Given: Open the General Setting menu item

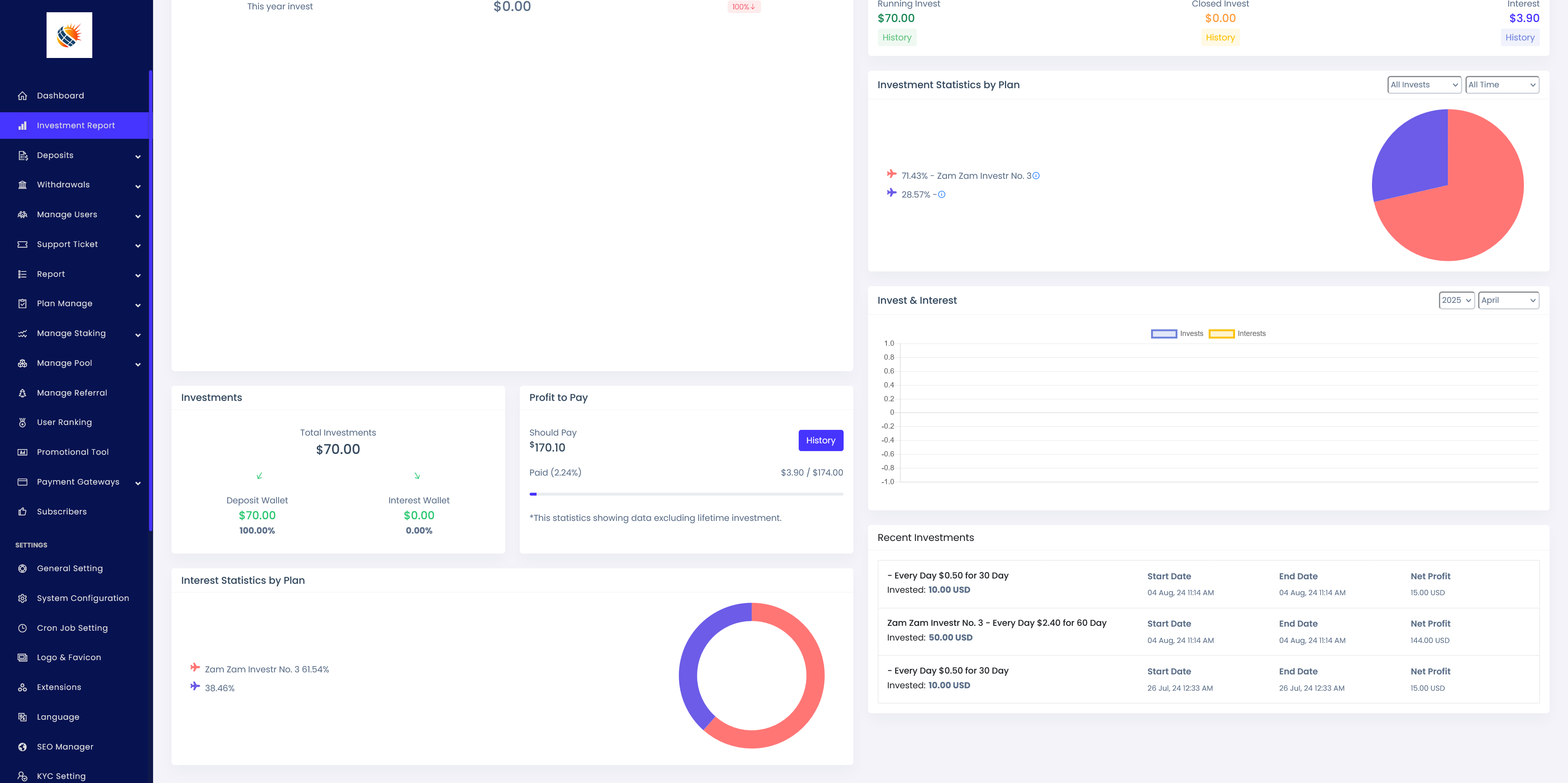Looking at the screenshot, I should [x=69, y=568].
